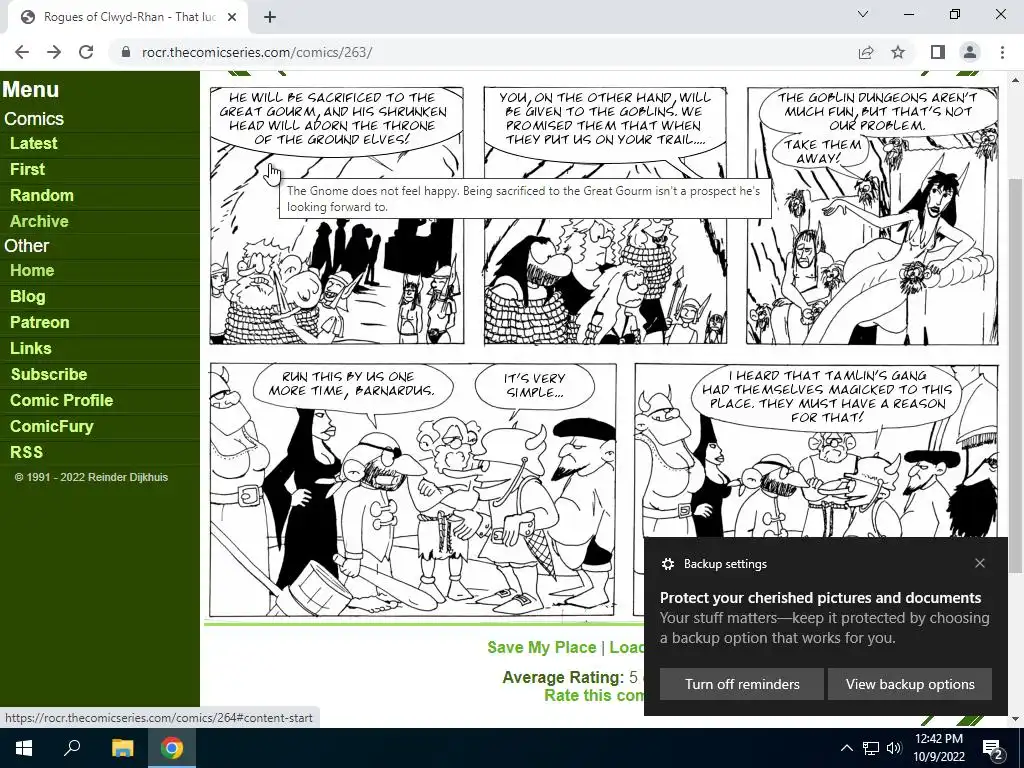Open tab search dropdown arrow
The width and height of the screenshot is (1024, 768).
pyautogui.click(x=863, y=14)
